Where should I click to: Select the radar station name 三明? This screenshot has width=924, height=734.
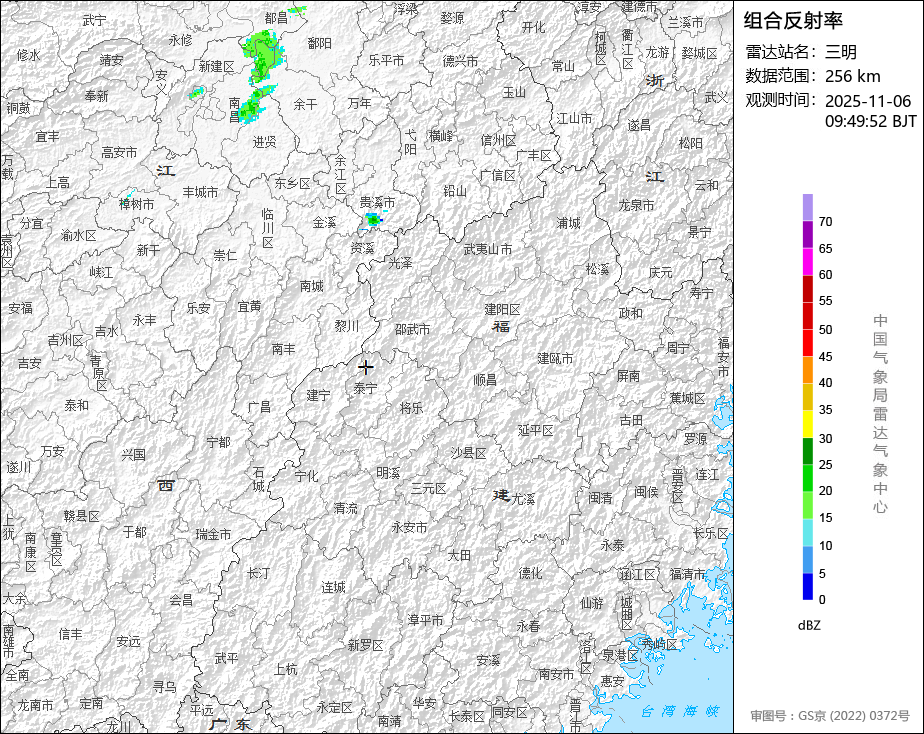pyautogui.click(x=841, y=52)
